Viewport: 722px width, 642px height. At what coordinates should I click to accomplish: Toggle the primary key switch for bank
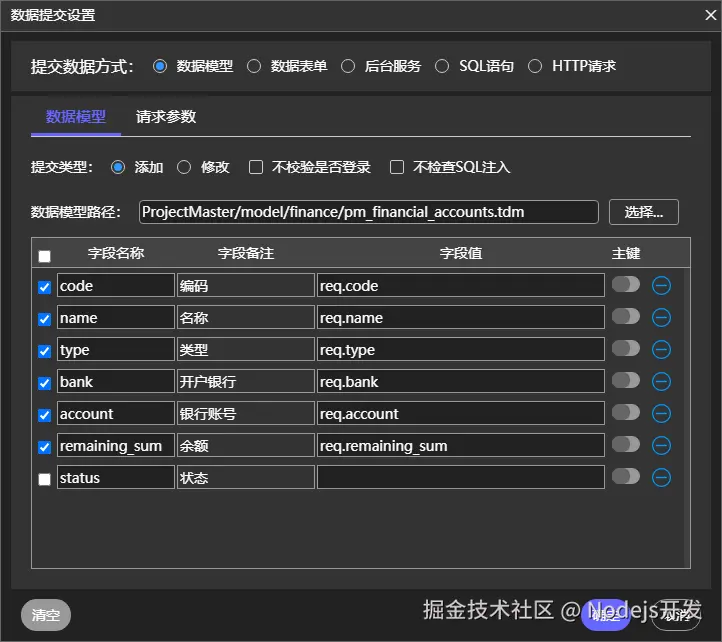(626, 380)
